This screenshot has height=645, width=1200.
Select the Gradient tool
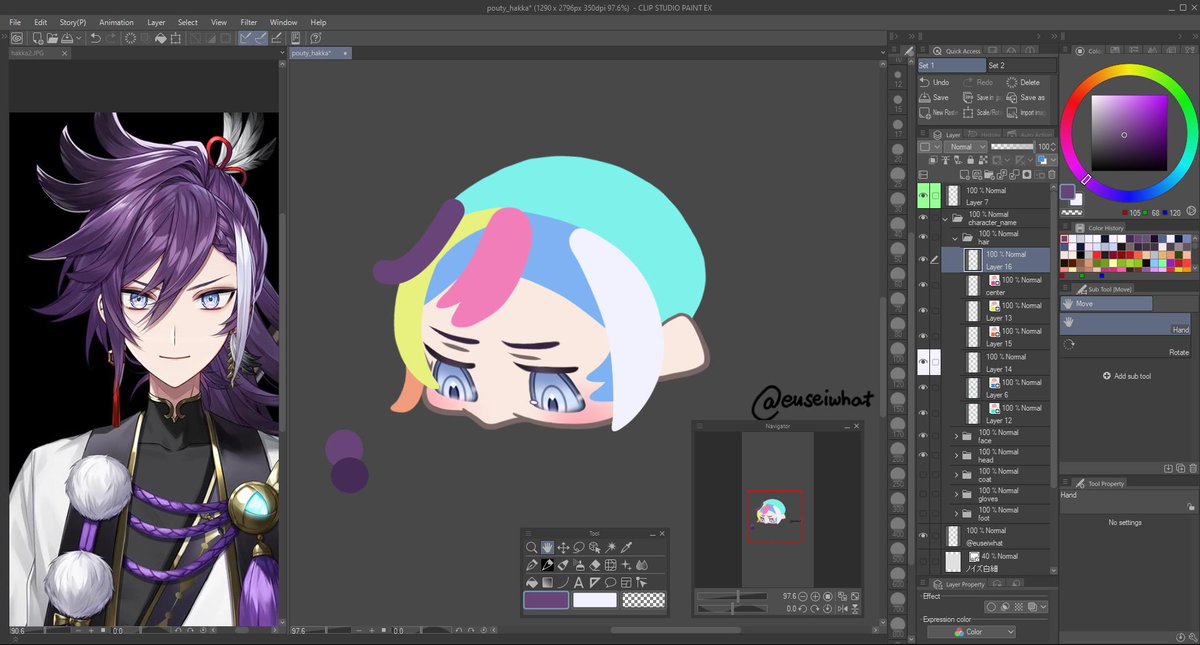pos(548,582)
